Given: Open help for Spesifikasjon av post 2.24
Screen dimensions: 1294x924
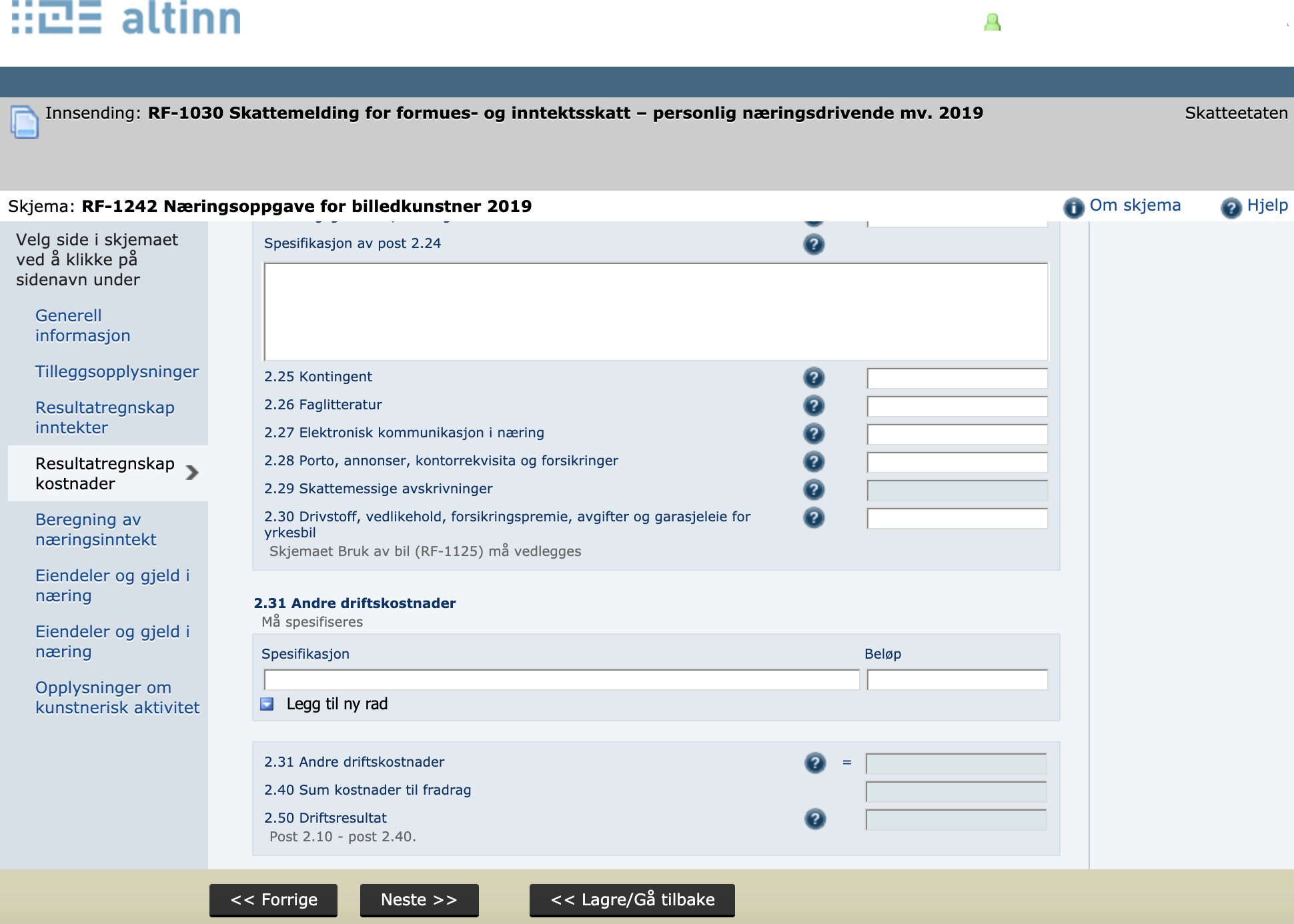Looking at the screenshot, I should (x=814, y=244).
